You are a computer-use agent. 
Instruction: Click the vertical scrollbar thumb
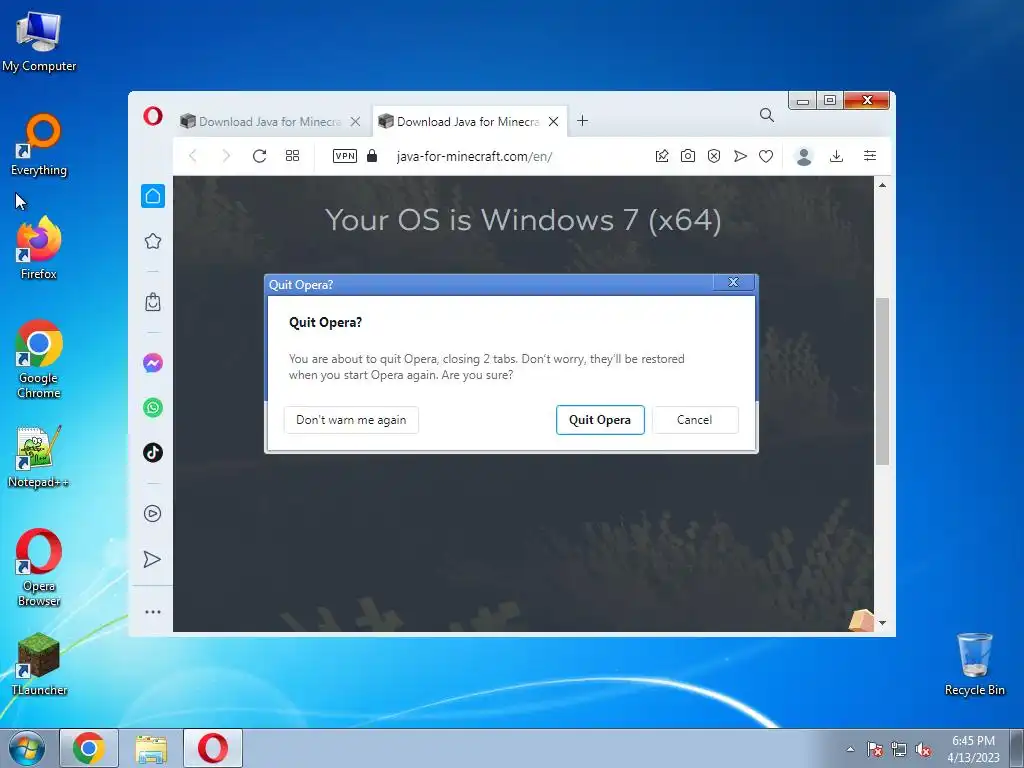(882, 381)
